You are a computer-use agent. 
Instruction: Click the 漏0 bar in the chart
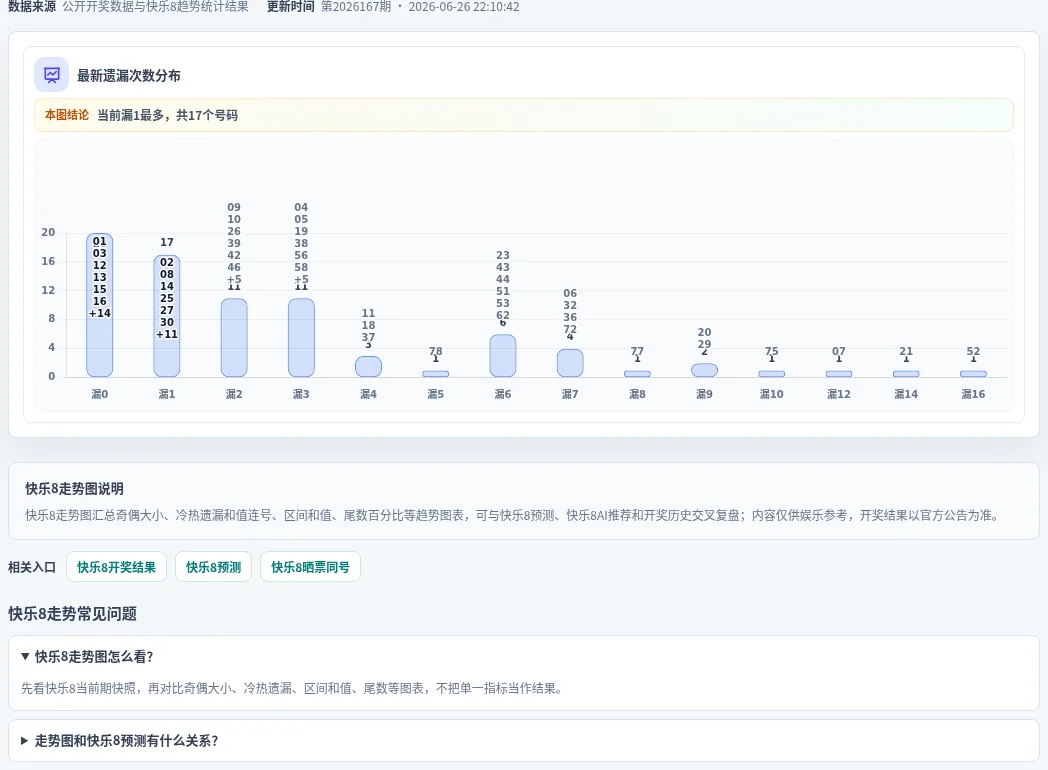tap(100, 305)
